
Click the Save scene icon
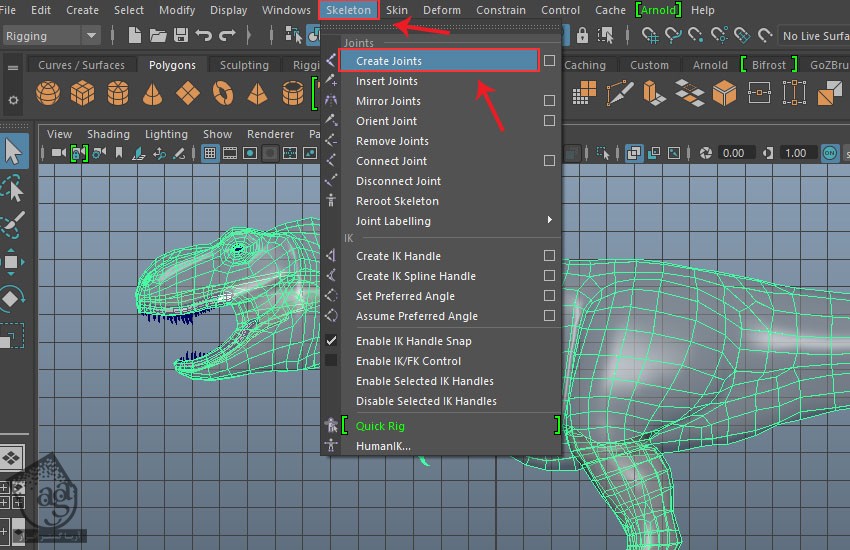(x=181, y=36)
